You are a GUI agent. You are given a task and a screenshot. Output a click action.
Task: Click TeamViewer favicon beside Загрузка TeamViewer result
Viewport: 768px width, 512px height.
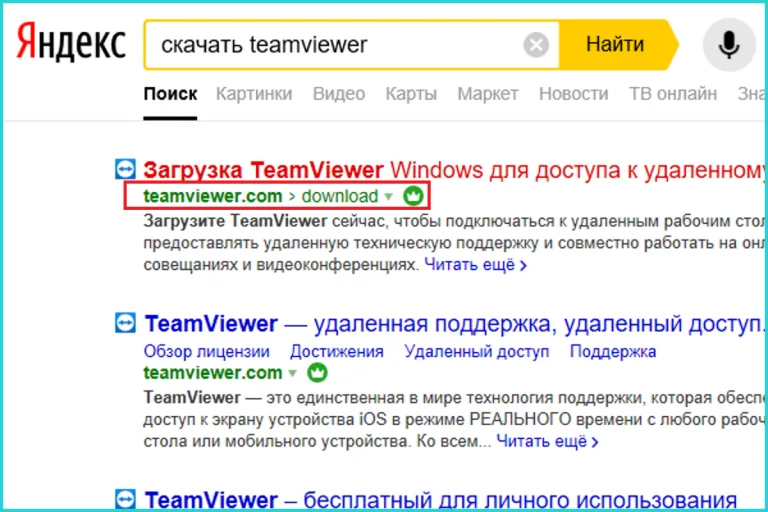(125, 169)
